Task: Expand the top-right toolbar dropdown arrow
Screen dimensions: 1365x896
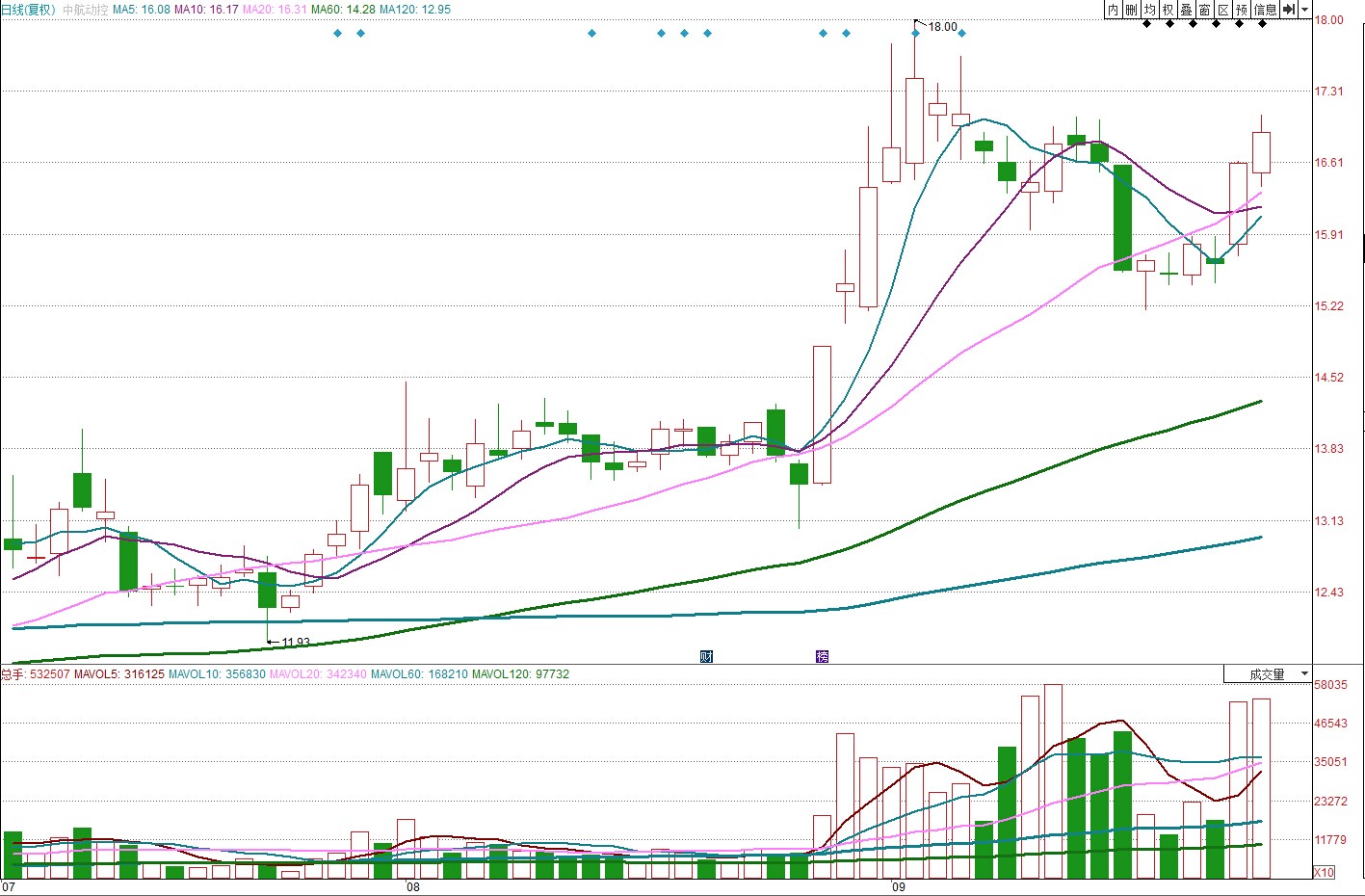Action: coord(1305,10)
